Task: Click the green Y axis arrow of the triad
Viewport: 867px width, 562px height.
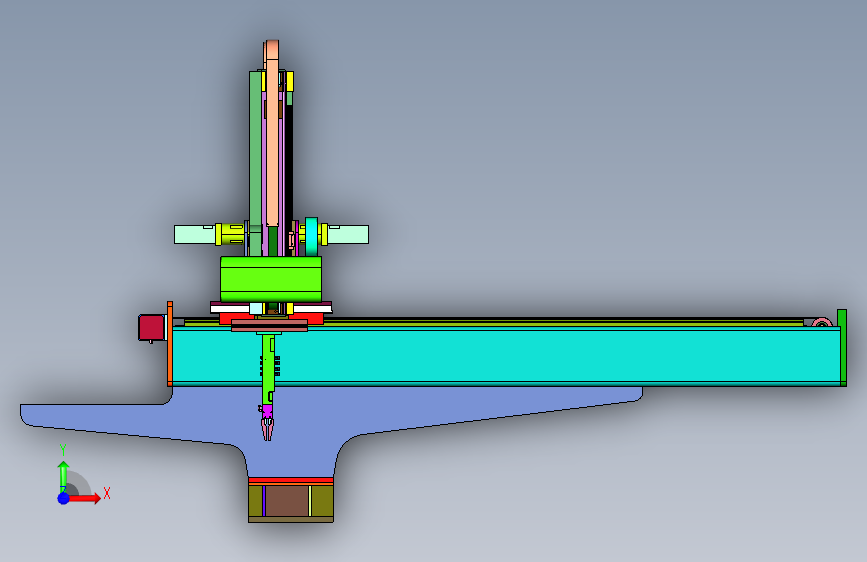Action: pos(64,476)
